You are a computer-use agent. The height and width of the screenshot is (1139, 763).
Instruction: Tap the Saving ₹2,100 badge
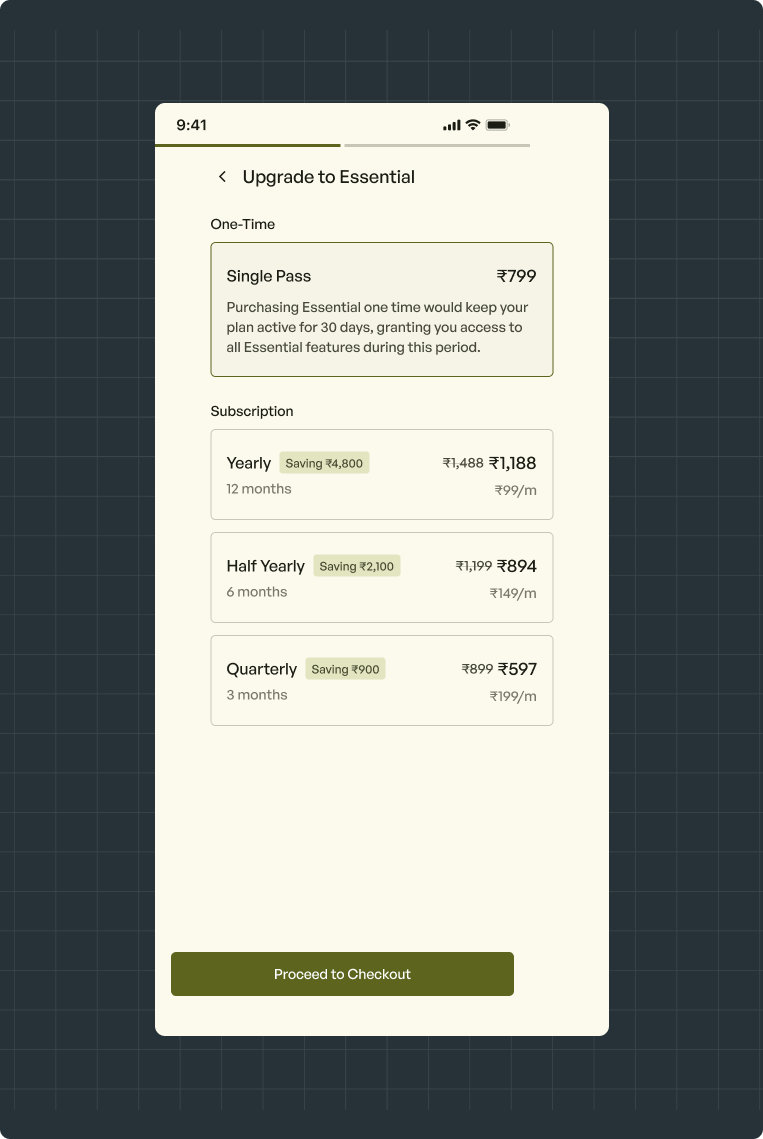[x=357, y=566]
